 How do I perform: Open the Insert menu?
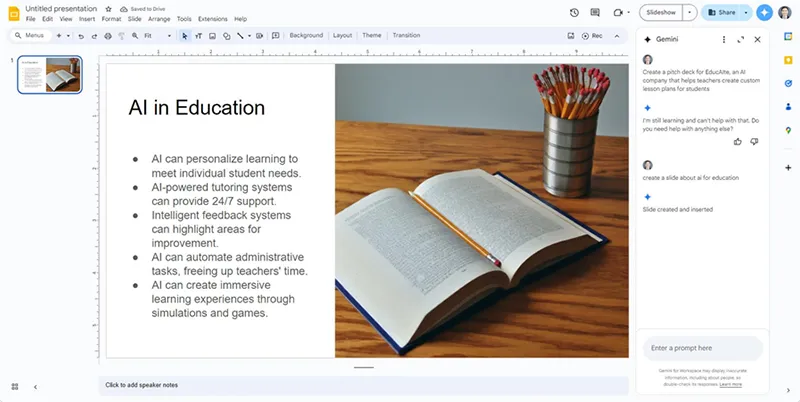pos(85,19)
